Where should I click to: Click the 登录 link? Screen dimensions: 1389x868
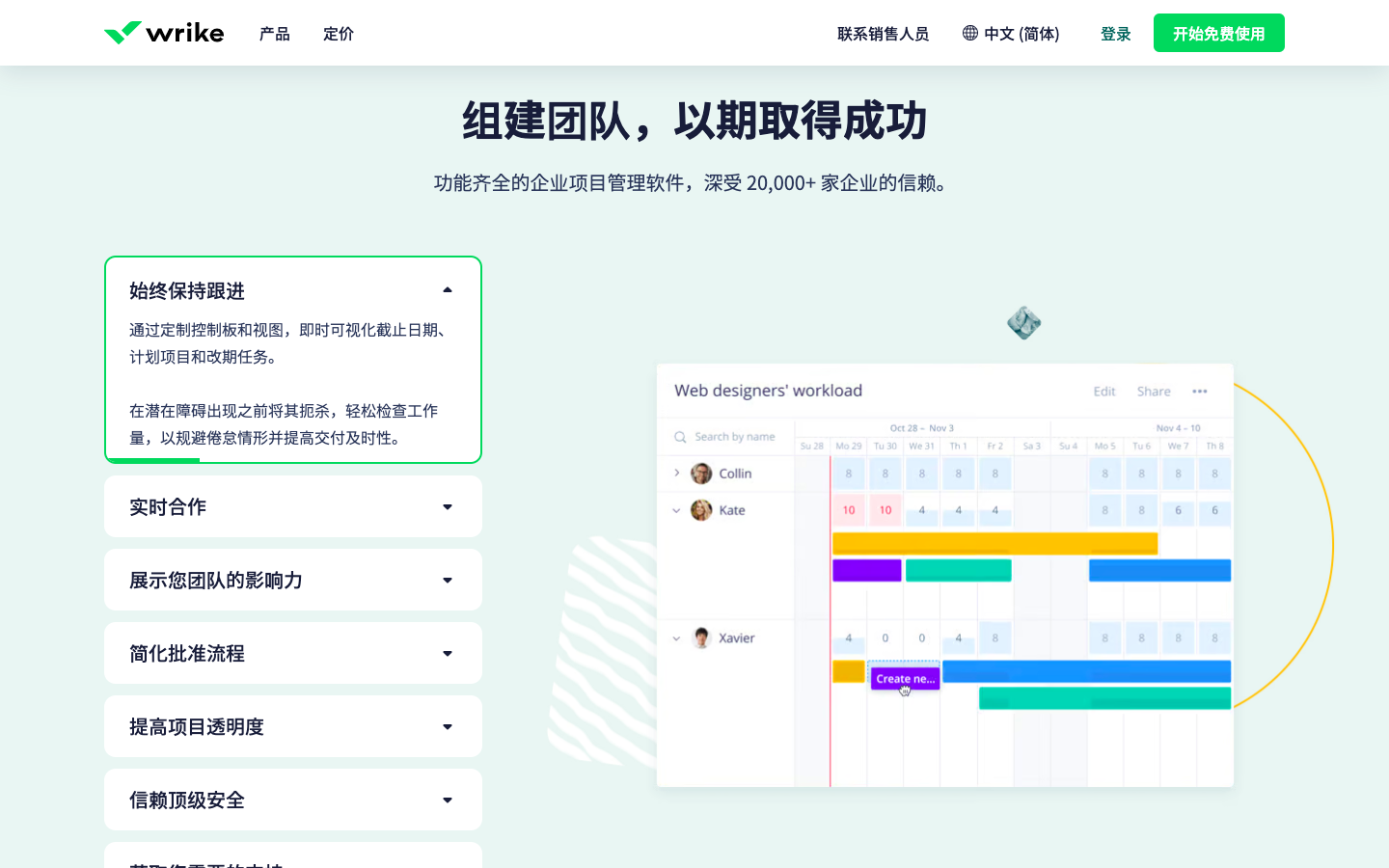click(1115, 34)
